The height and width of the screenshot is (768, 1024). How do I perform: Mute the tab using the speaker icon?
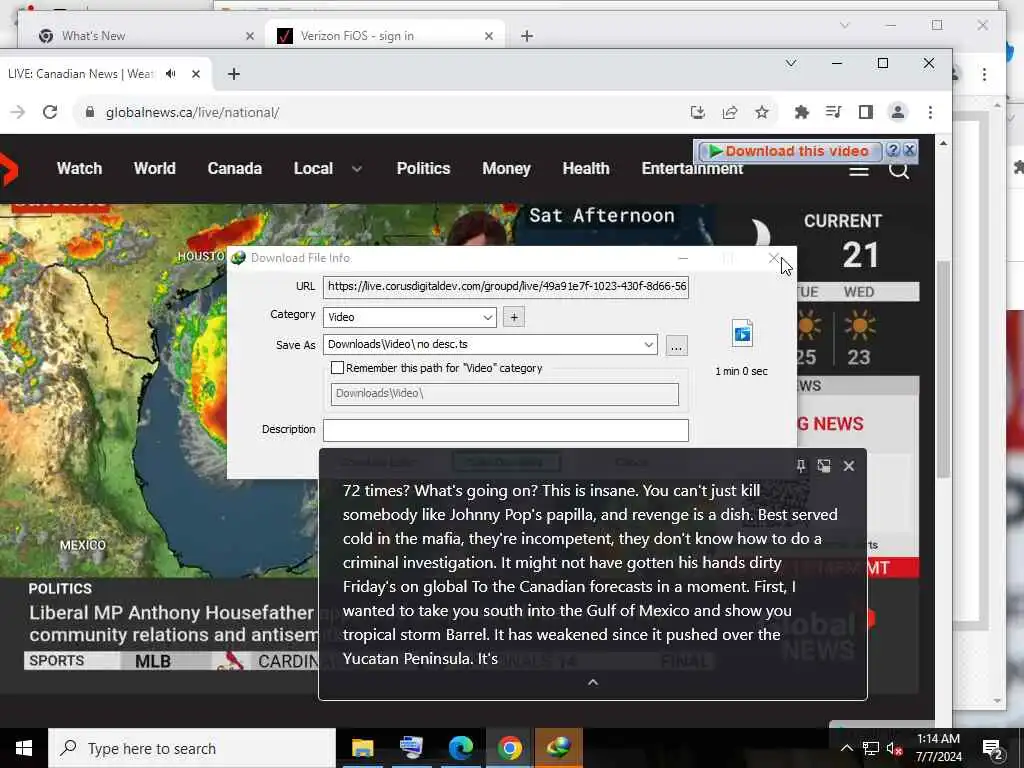point(171,74)
